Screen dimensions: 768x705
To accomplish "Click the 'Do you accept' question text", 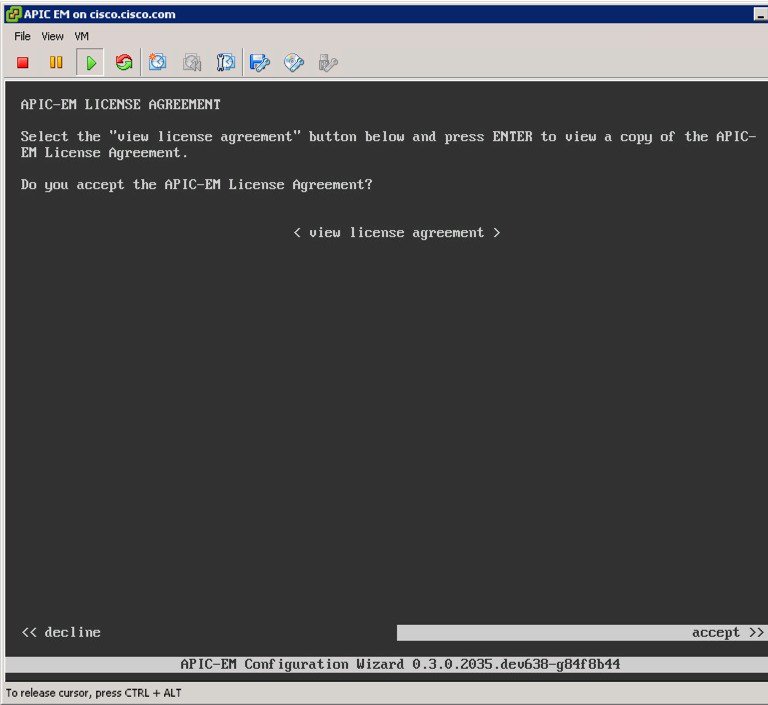I will point(196,185).
